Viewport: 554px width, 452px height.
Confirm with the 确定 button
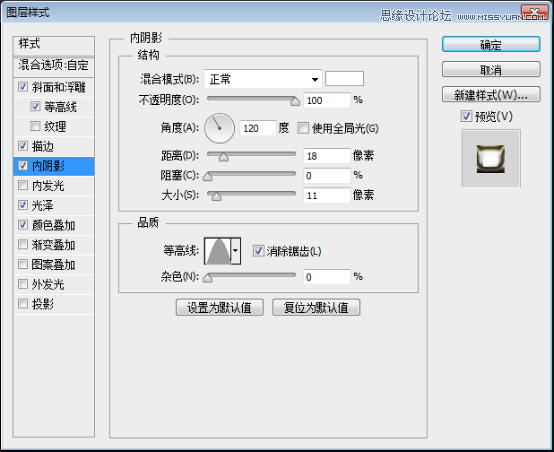[x=491, y=45]
